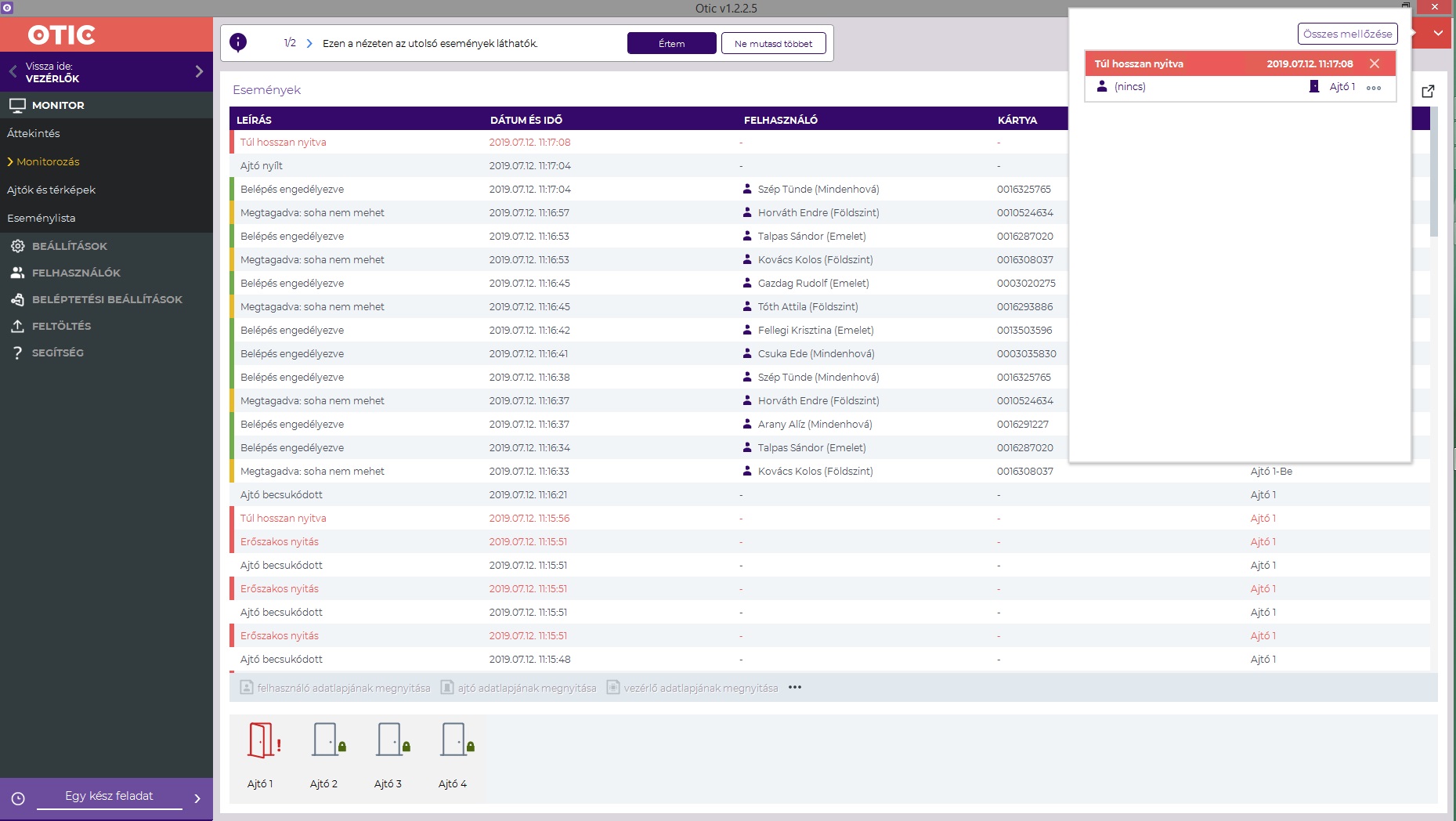
Task: Open the Beállítások gear menu
Action: (x=17, y=246)
